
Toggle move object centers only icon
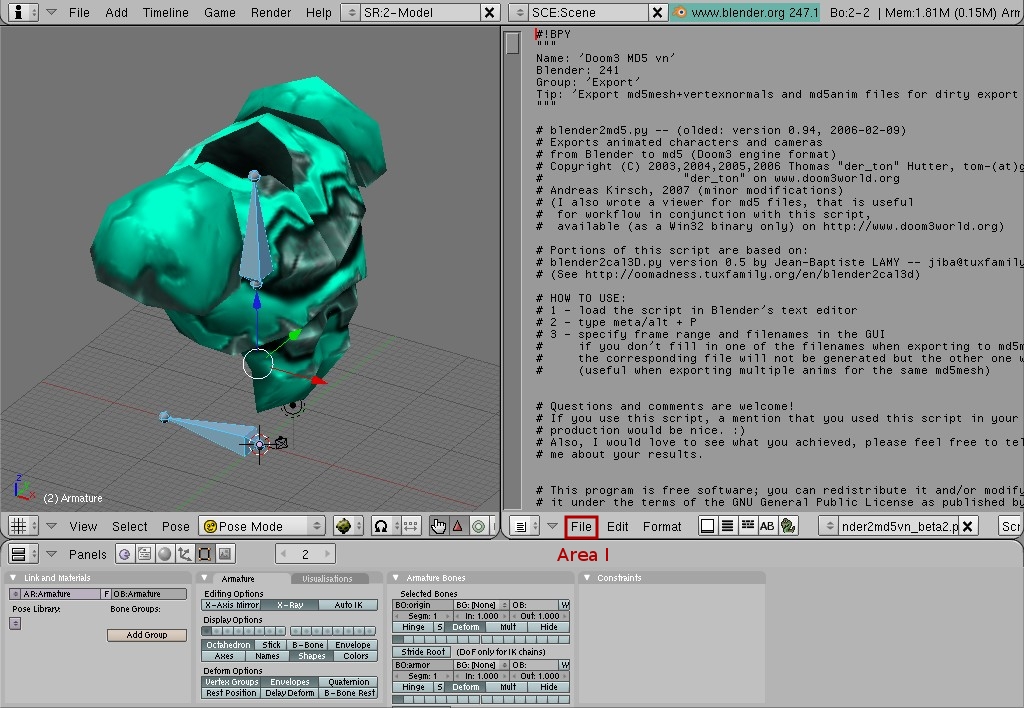411,526
